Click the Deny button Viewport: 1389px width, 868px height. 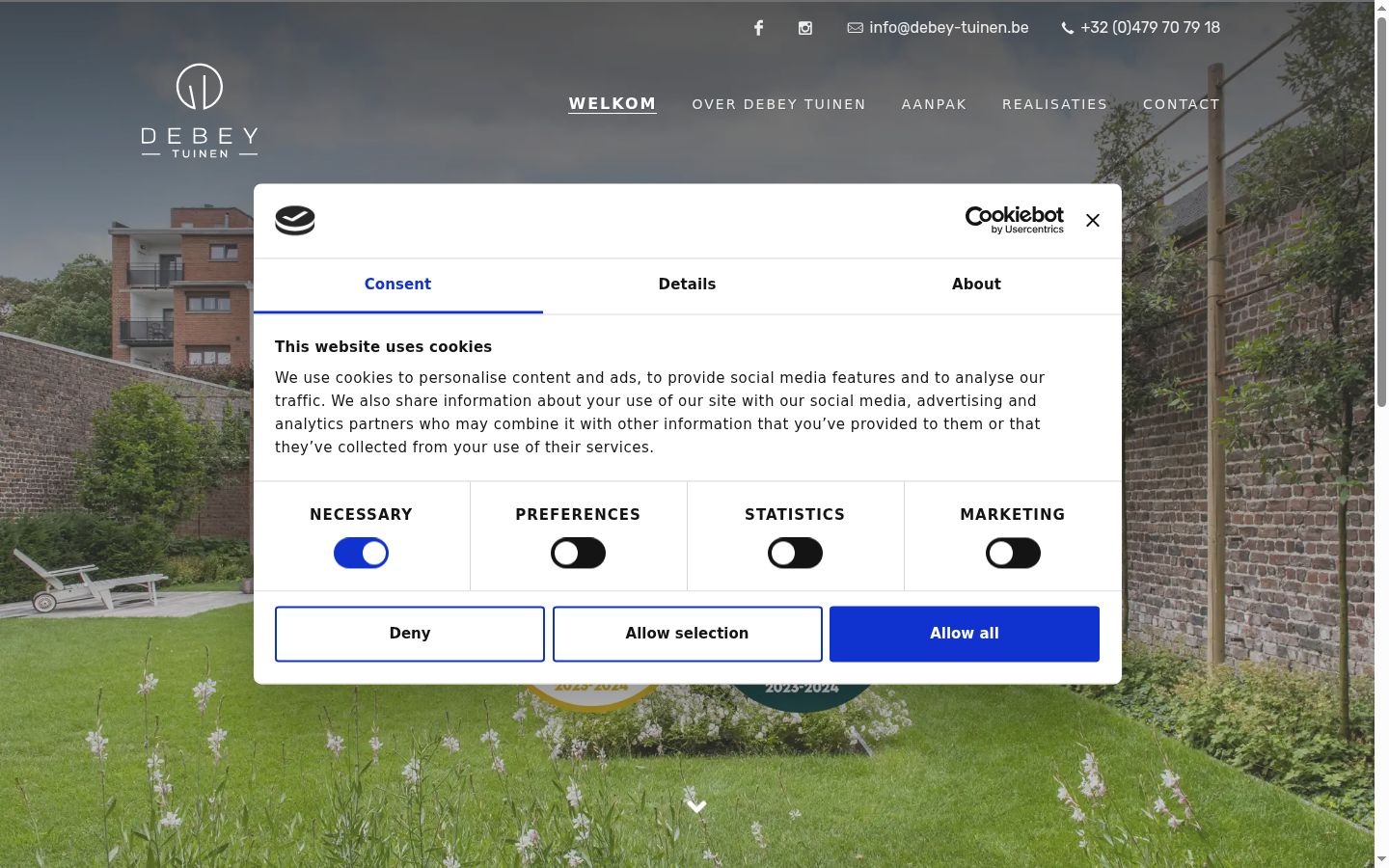click(410, 634)
